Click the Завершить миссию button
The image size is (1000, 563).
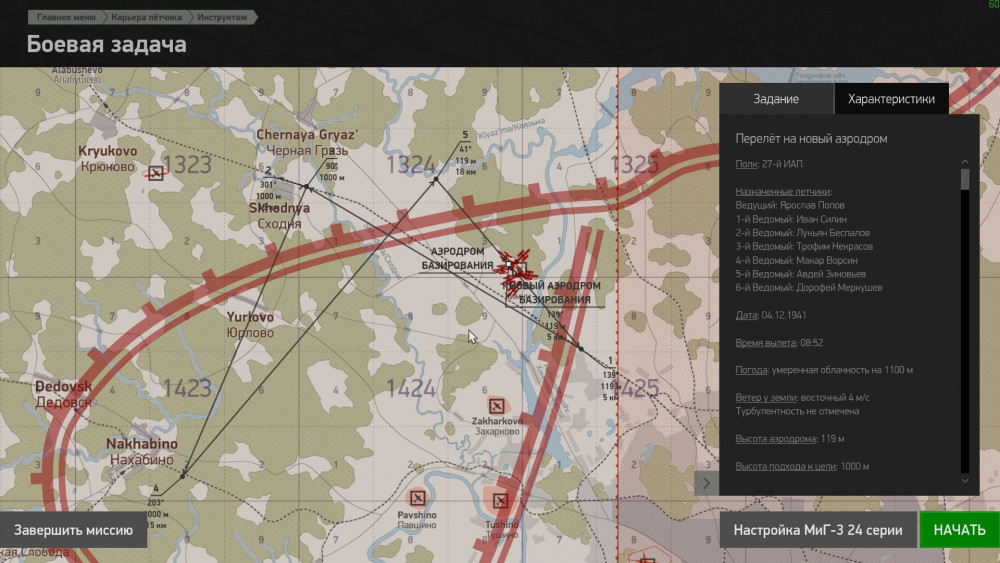pos(73,530)
